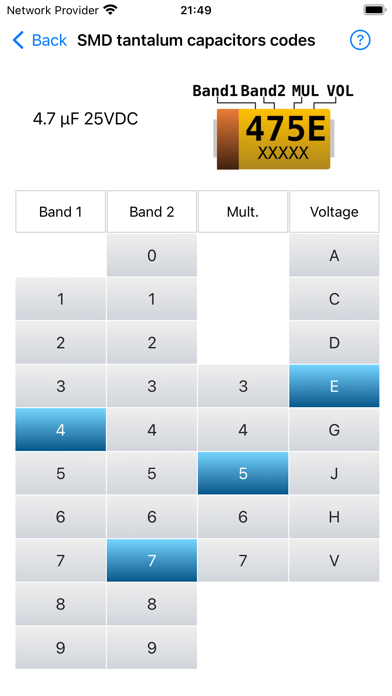Select 9 in the Band 1 column

point(61,648)
